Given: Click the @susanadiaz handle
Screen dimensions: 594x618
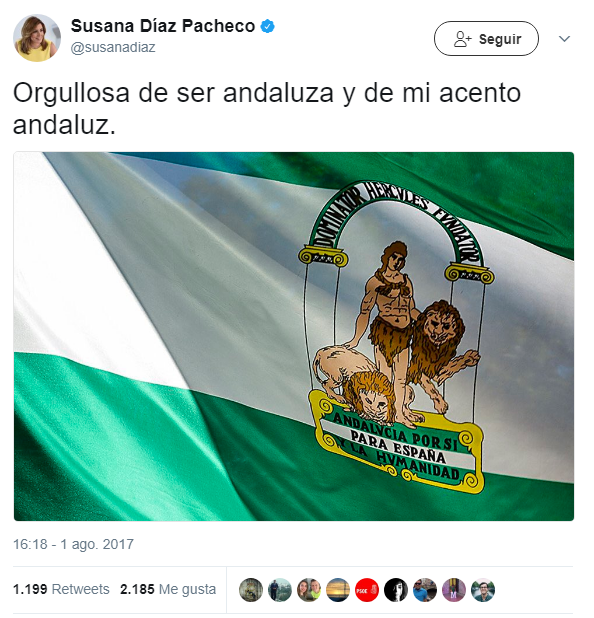Looking at the screenshot, I should [113, 47].
